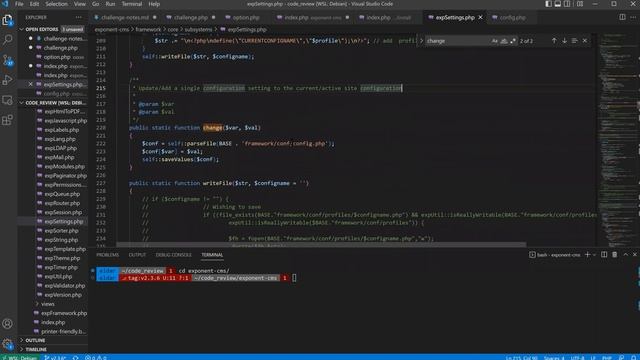Screen dimensions: 640x360
Task: Open the Terminal menu
Action: [132, 4]
